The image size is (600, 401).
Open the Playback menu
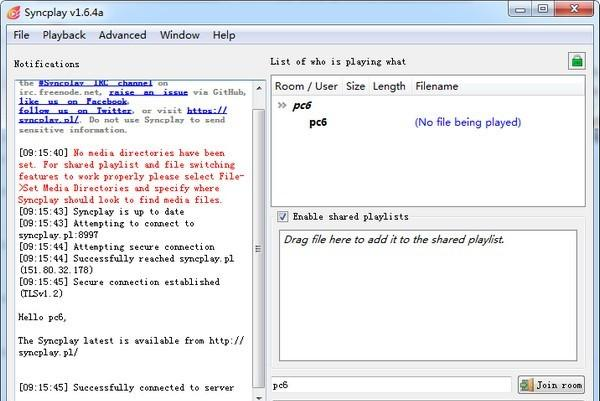click(x=64, y=35)
